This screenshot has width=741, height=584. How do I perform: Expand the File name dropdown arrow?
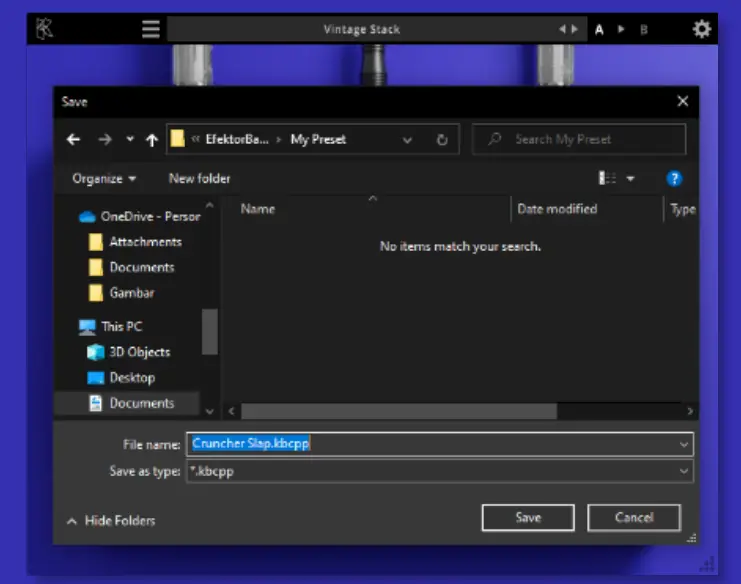pos(684,444)
